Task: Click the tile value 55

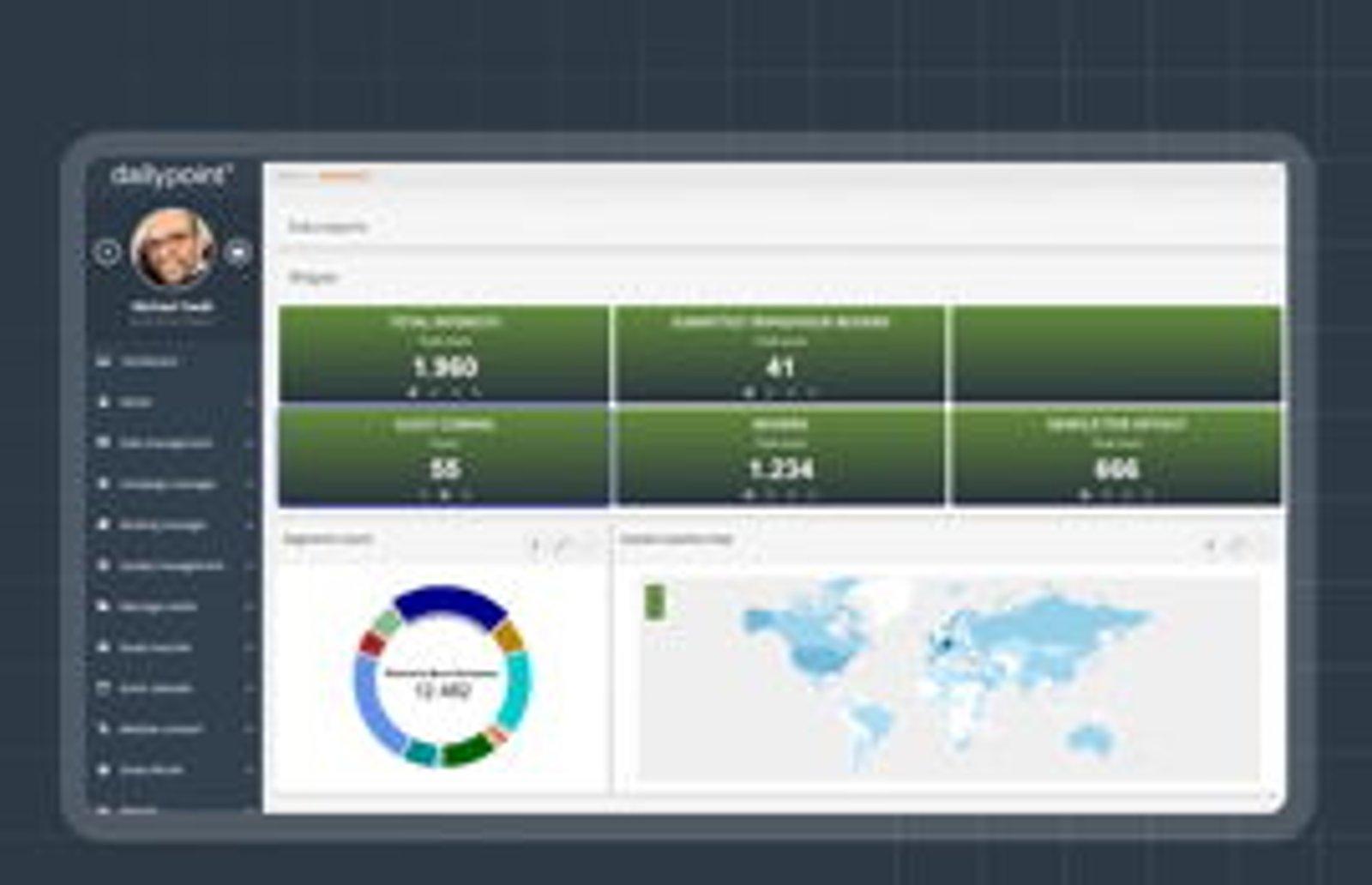Action: [x=444, y=469]
